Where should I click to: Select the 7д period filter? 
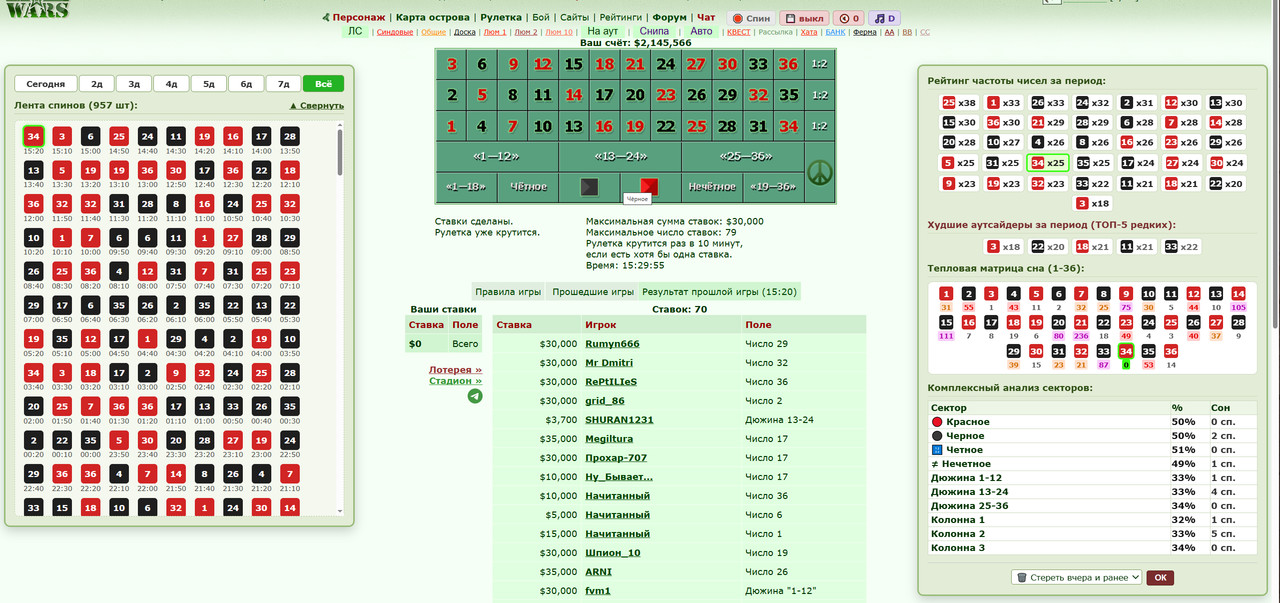click(x=284, y=84)
